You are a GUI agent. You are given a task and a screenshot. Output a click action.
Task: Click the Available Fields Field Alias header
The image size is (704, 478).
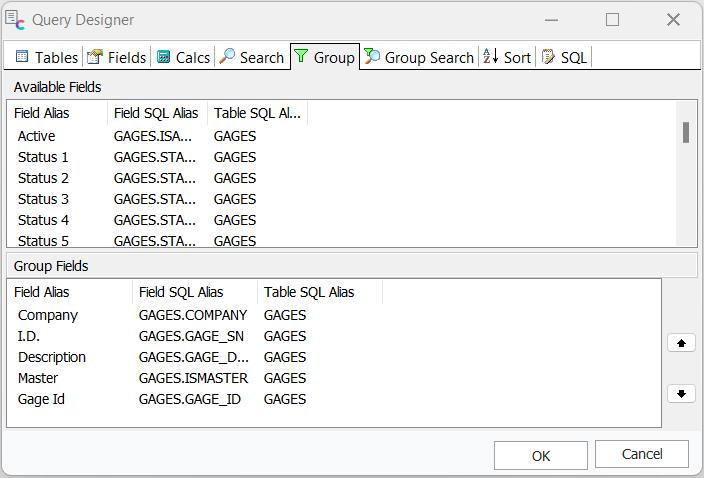[42, 113]
